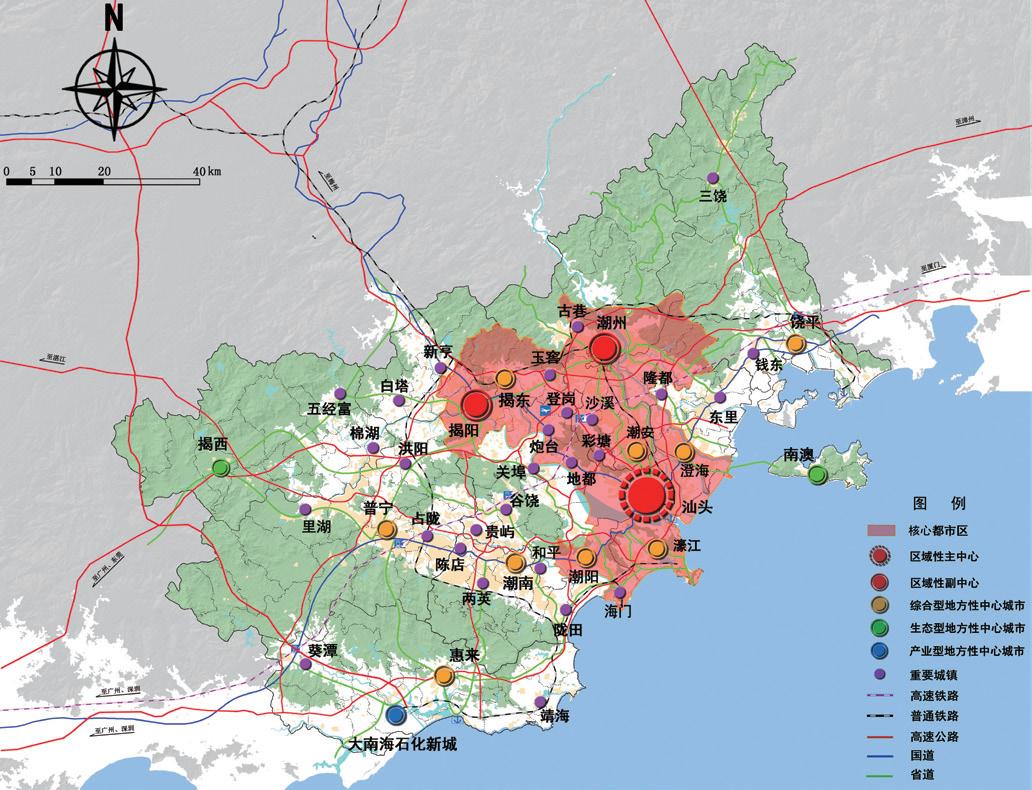Select the large red 汕头 main center marker

click(x=646, y=494)
